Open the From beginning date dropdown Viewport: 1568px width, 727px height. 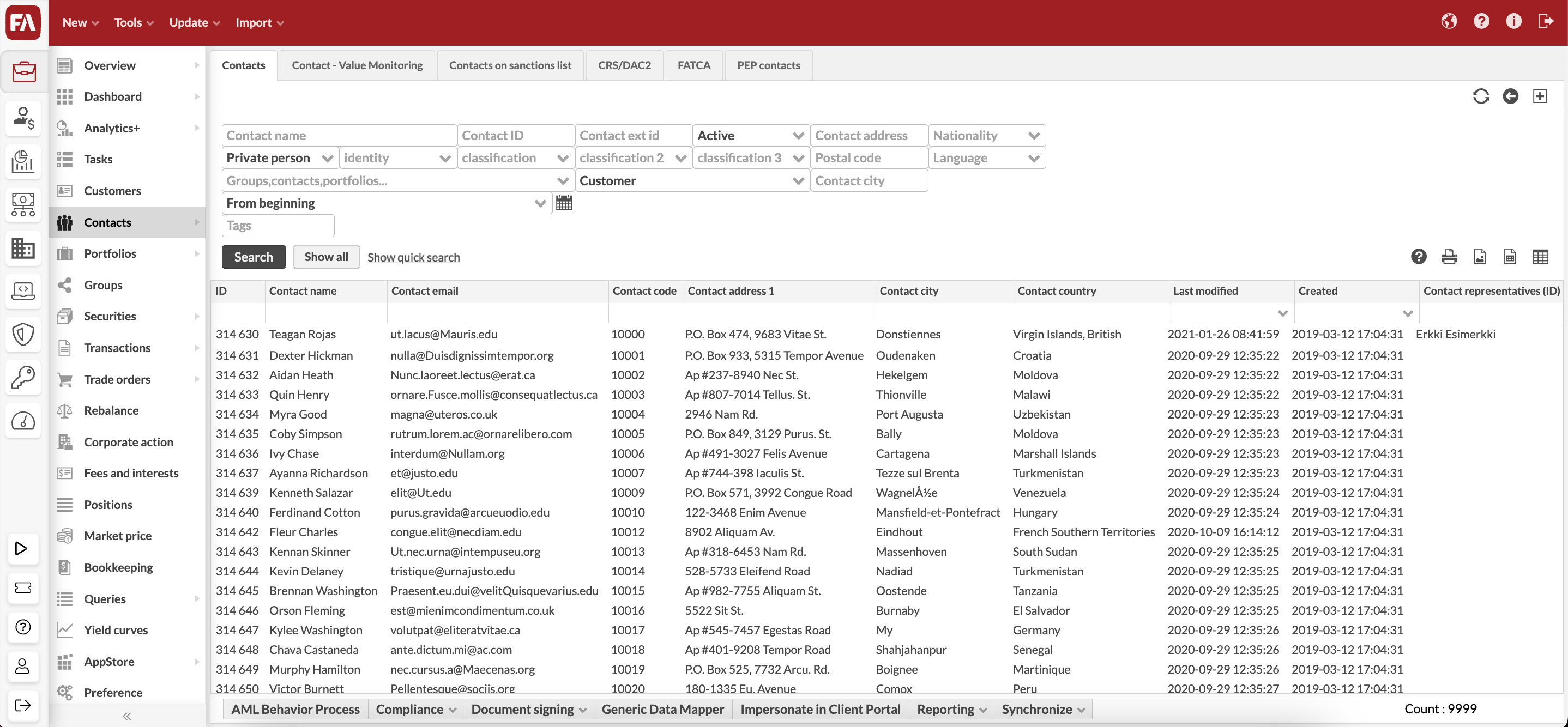pyautogui.click(x=387, y=203)
